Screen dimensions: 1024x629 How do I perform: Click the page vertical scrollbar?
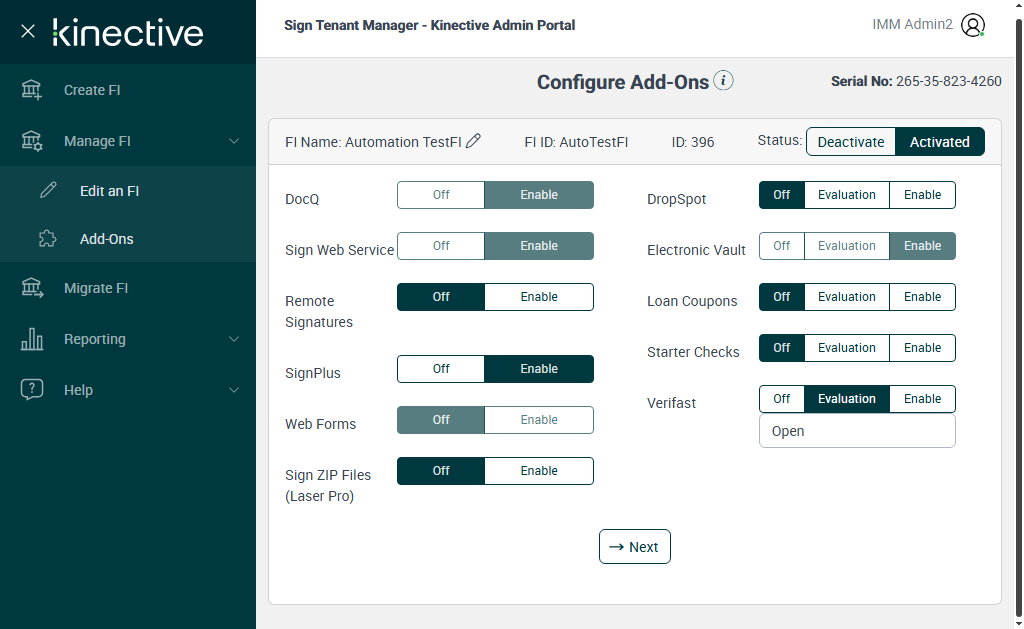tap(1019, 317)
